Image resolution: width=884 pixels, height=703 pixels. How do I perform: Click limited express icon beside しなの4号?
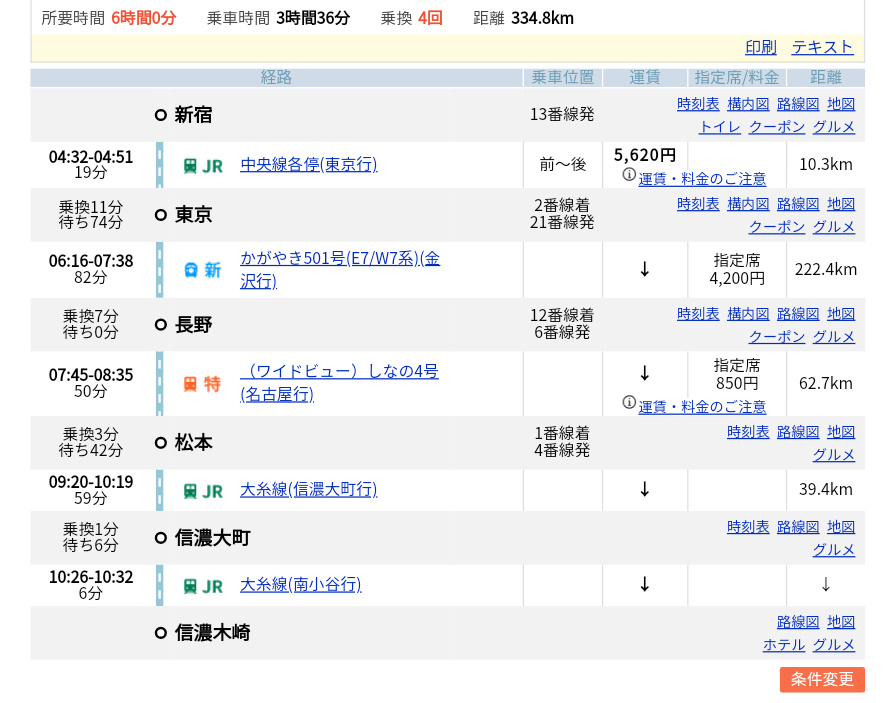(202, 384)
